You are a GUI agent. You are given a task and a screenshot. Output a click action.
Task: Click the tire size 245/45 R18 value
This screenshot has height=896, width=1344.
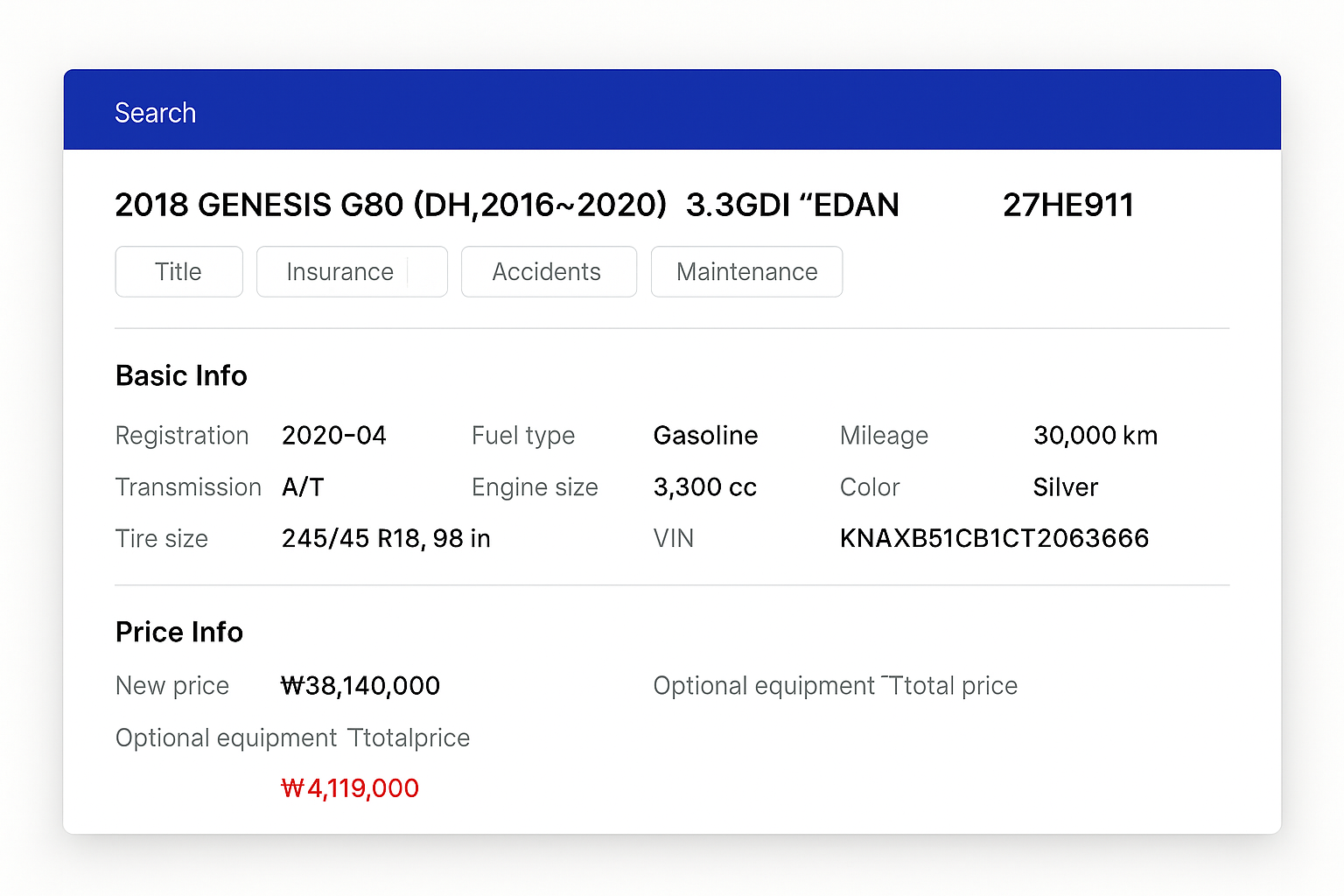(385, 538)
